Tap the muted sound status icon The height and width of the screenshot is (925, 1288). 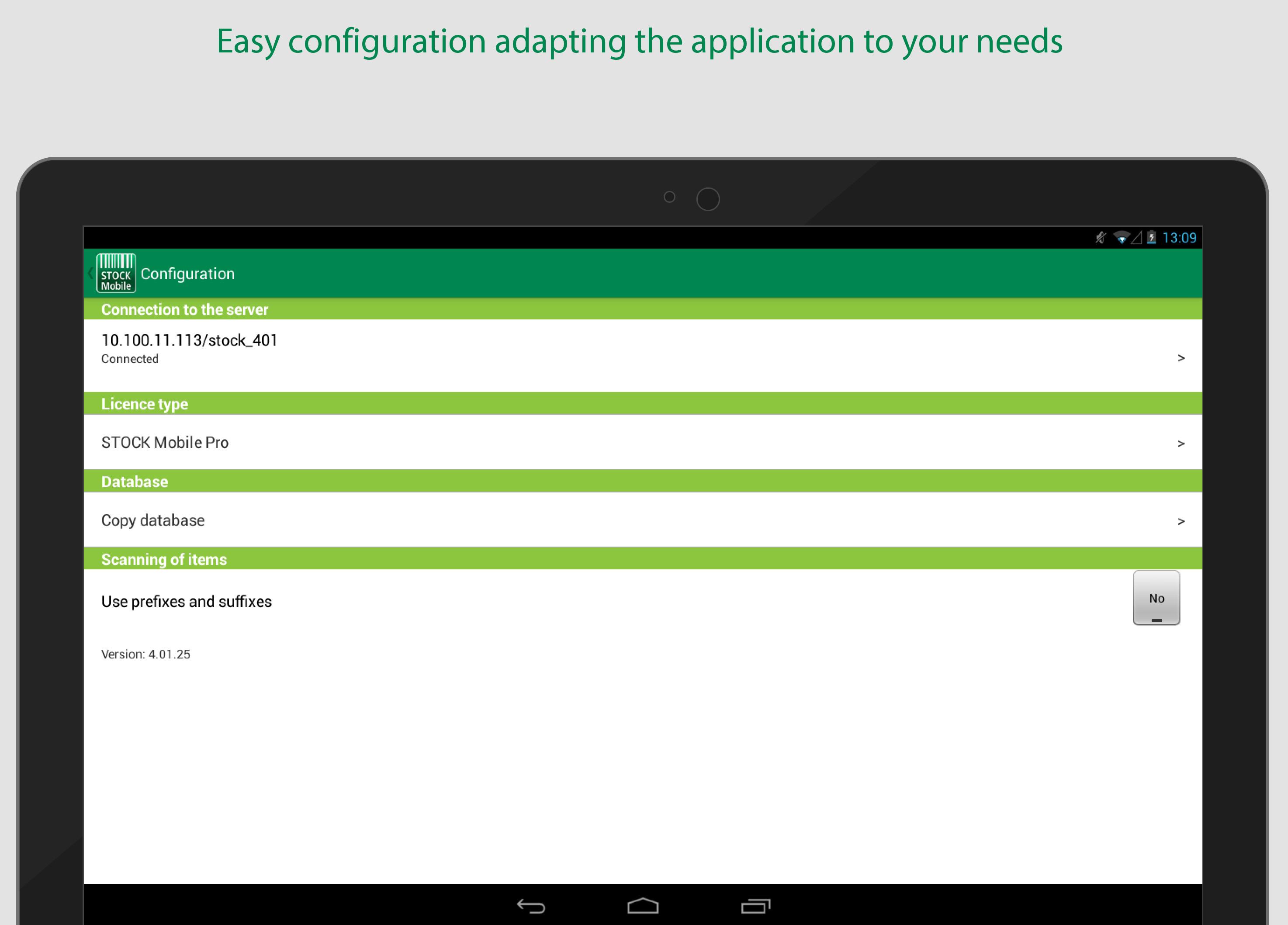[1101, 237]
